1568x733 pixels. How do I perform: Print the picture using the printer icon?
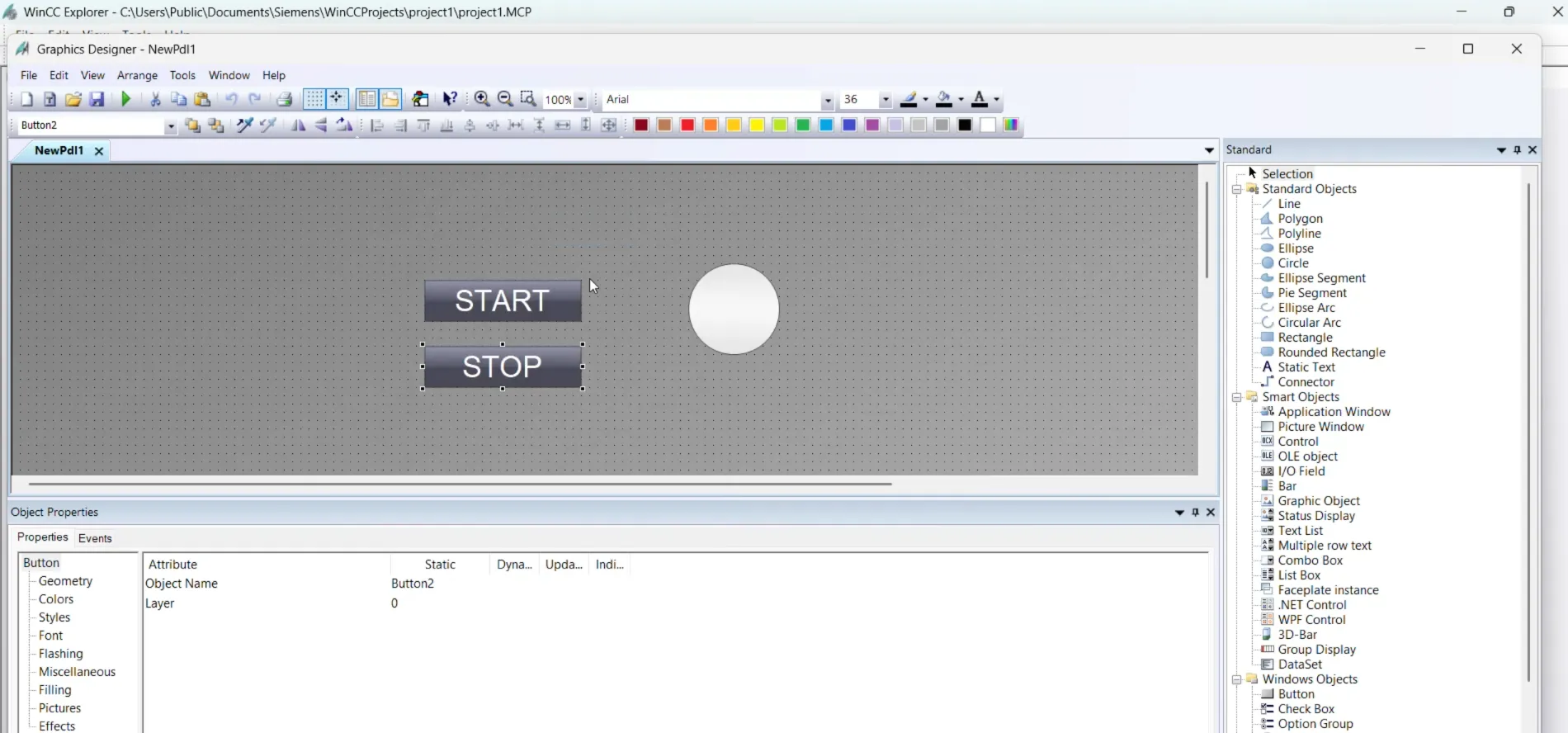tap(285, 99)
